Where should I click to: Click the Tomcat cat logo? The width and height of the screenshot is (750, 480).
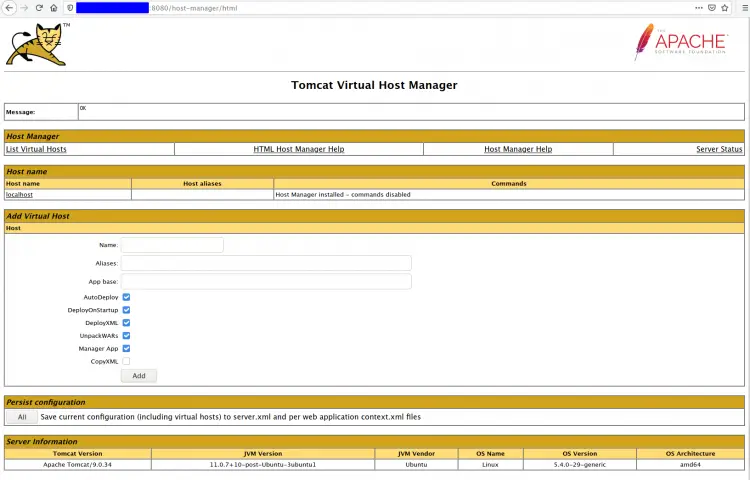click(x=38, y=44)
